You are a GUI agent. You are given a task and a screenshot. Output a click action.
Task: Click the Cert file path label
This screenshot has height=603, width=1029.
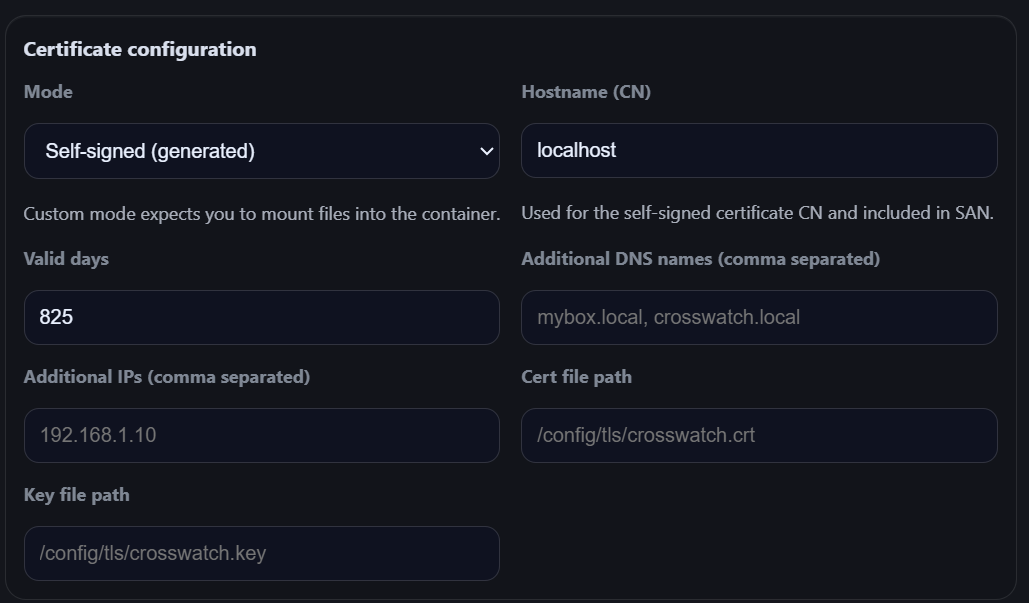[576, 377]
